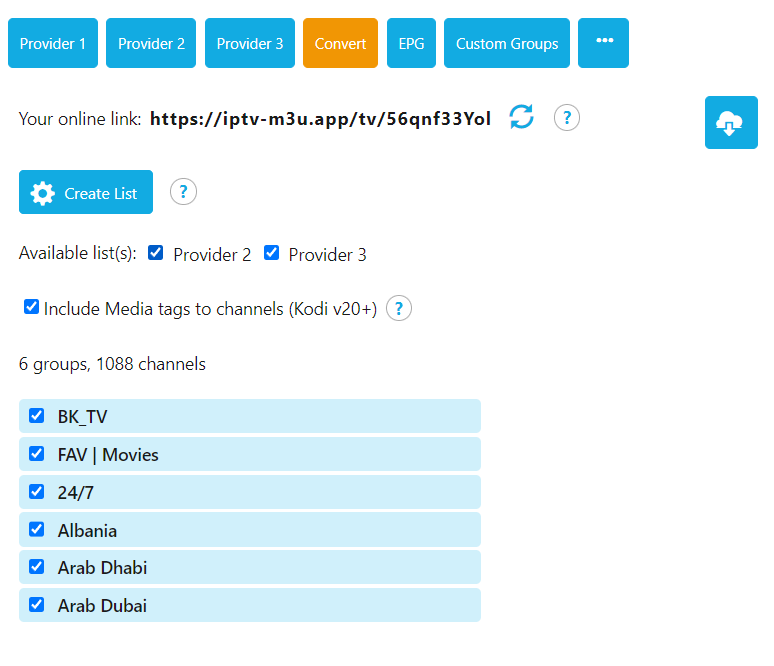Click the online link URL text

coord(320,119)
